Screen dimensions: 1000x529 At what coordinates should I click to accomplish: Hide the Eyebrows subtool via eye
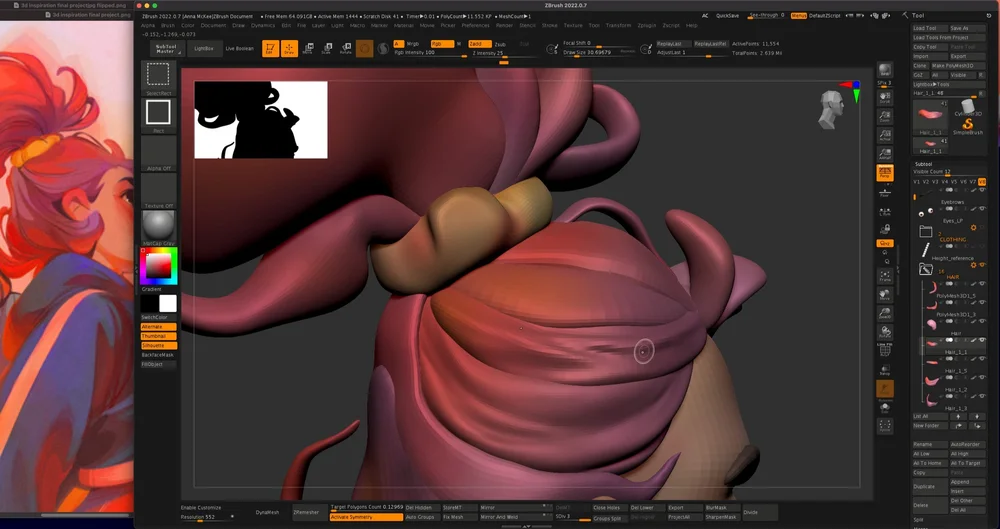[982, 190]
